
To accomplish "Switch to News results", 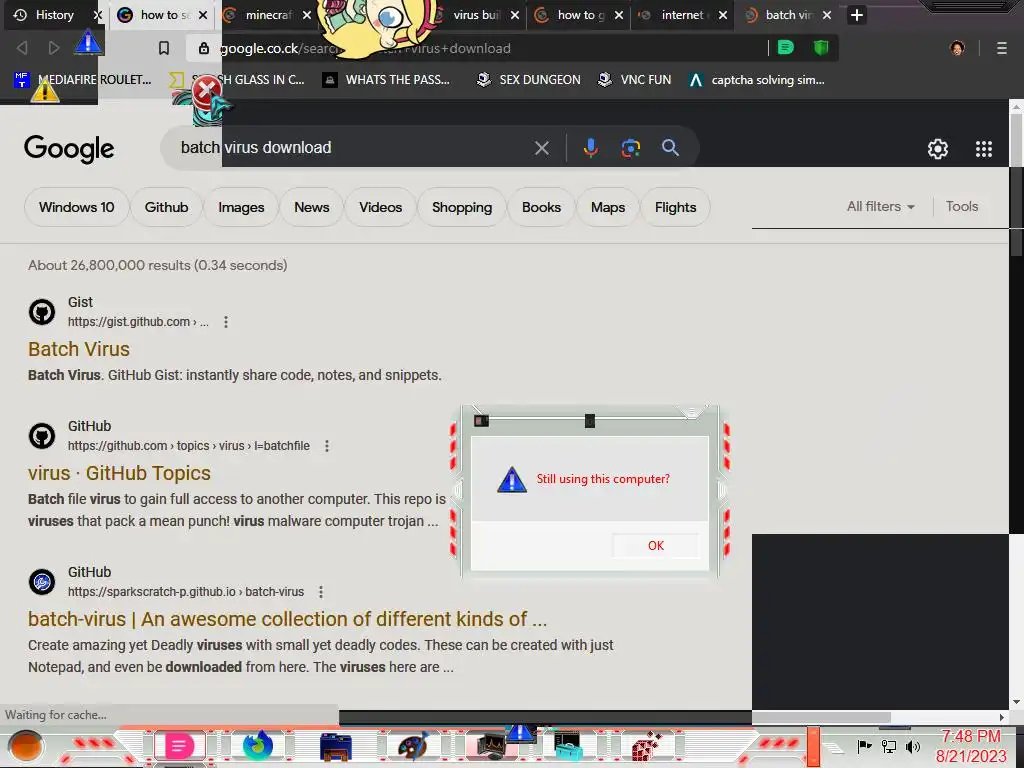I will (312, 207).
